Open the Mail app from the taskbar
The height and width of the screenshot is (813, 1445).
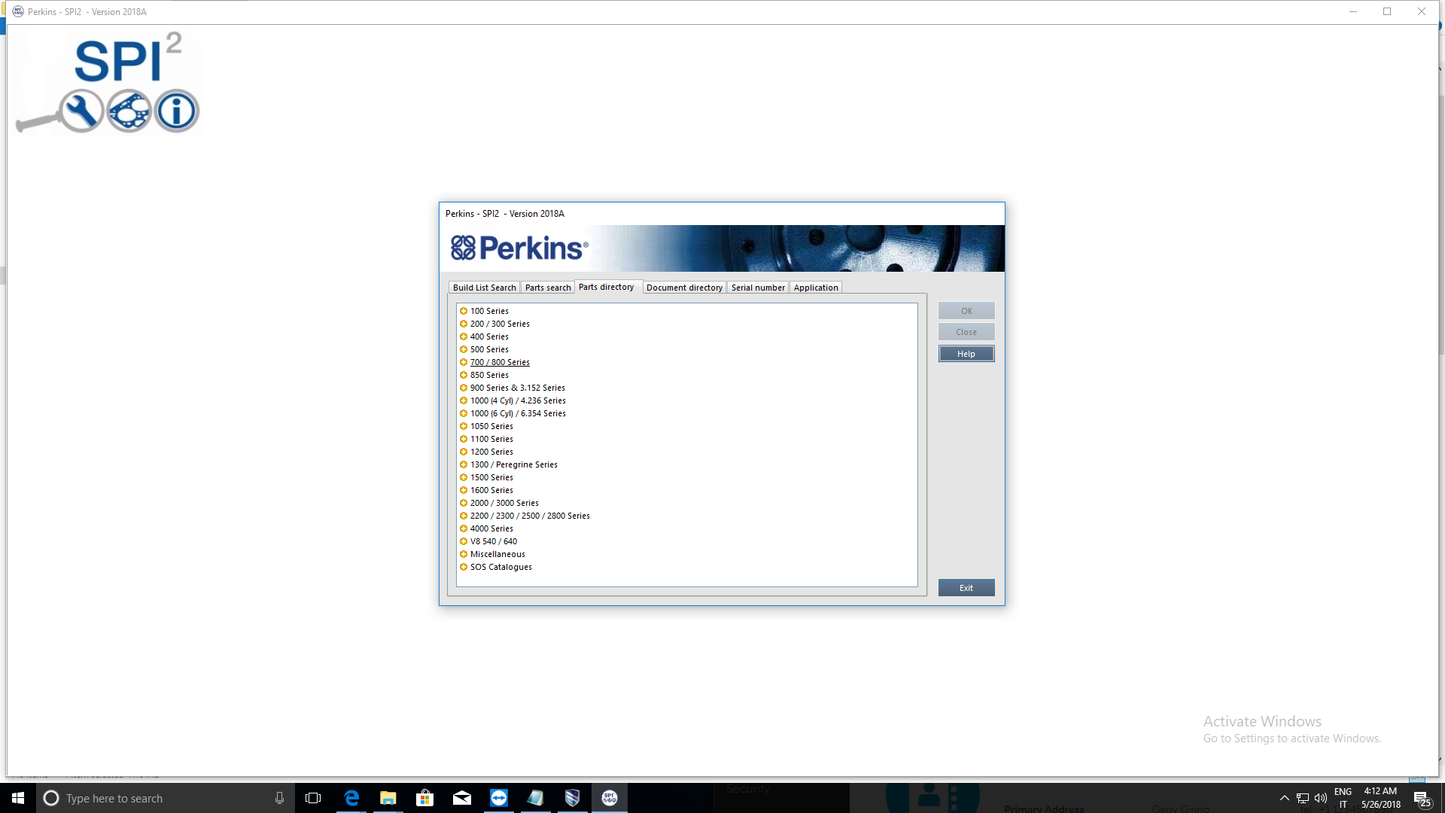click(461, 797)
